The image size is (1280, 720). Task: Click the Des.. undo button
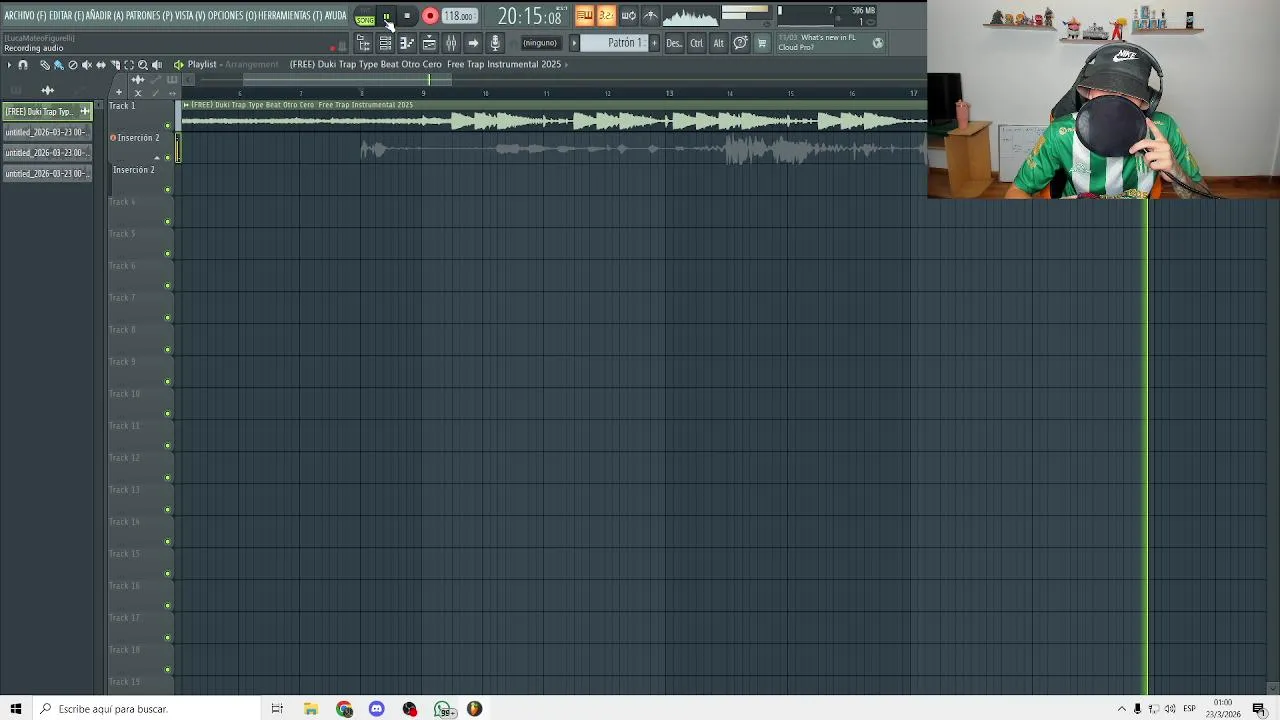674,43
